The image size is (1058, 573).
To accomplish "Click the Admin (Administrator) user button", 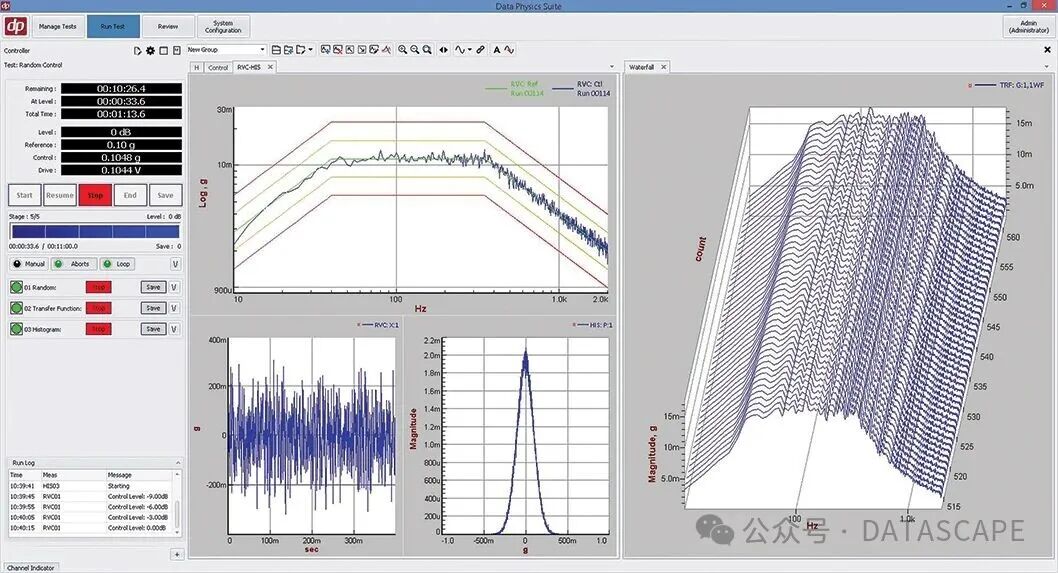I will click(1028, 26).
